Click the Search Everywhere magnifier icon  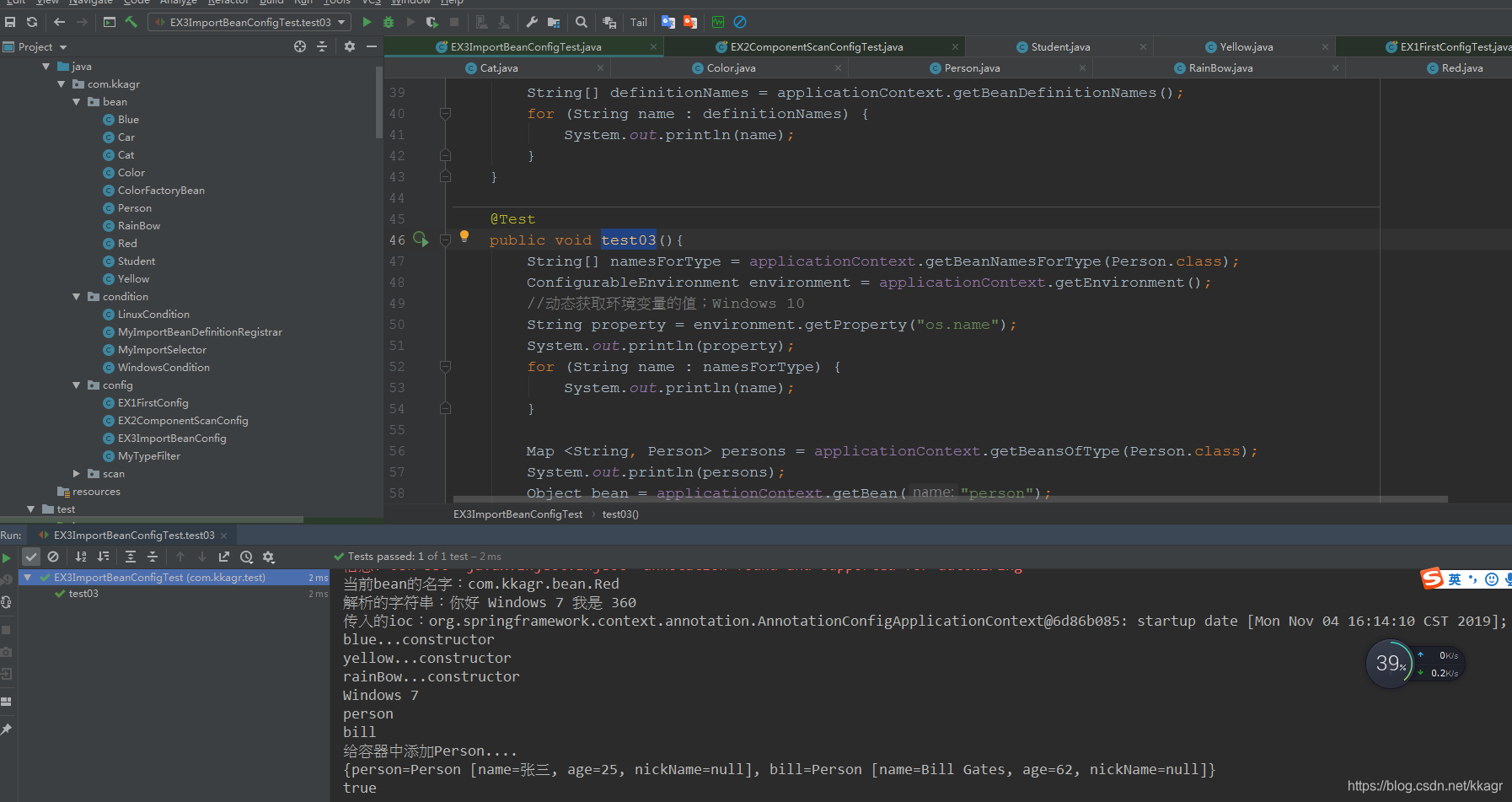point(582,22)
